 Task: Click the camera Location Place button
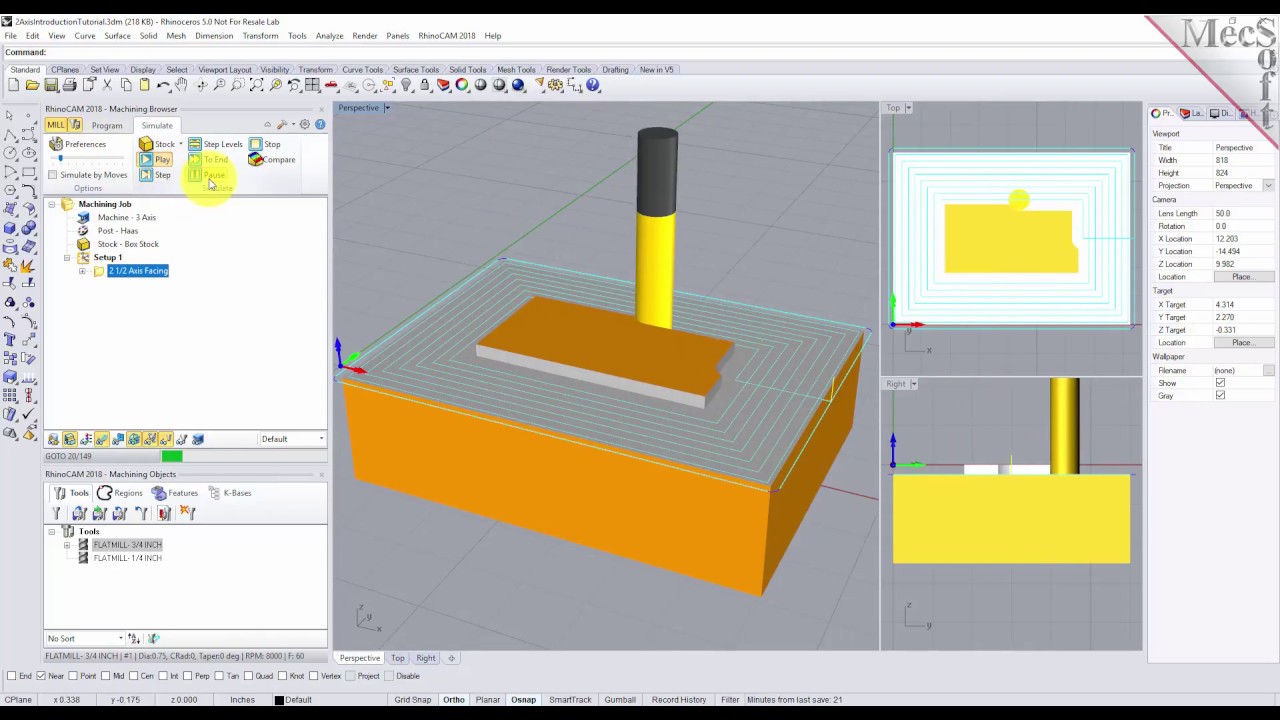1242,277
